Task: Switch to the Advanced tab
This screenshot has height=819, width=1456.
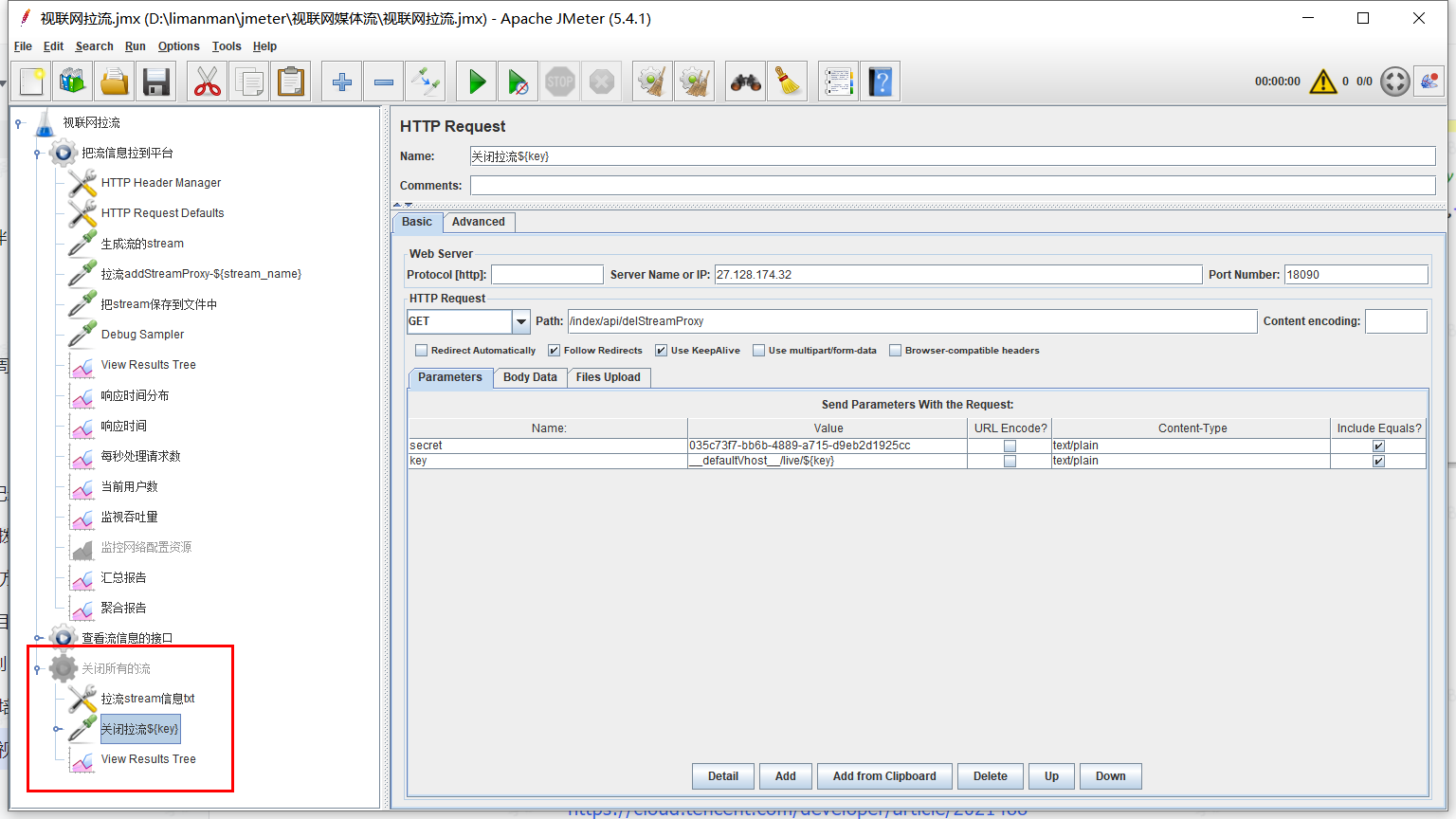Action: pos(478,222)
